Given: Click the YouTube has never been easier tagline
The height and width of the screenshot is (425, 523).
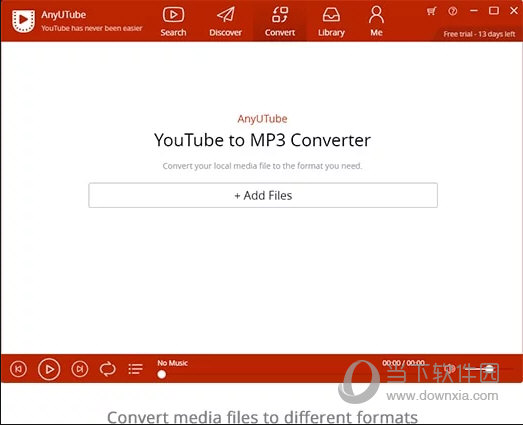Looking at the screenshot, I should pos(92,28).
